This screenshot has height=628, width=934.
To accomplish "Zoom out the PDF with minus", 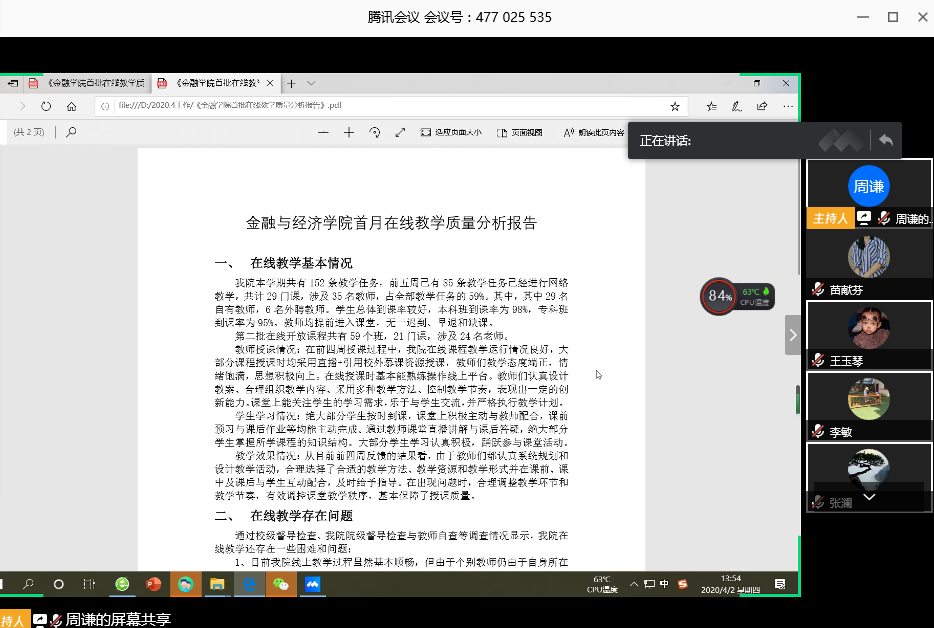I will coord(323,132).
